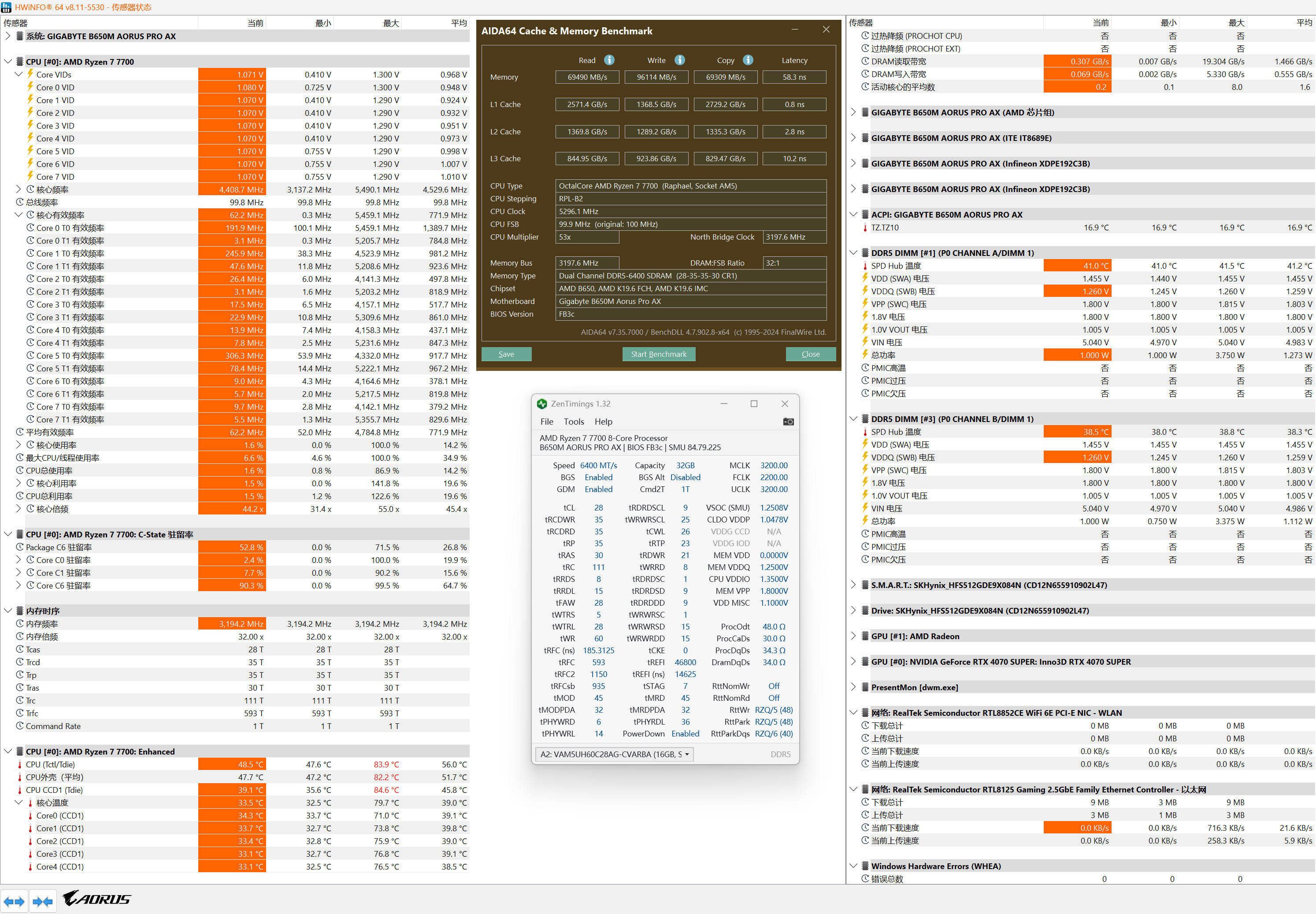Open the A2 memory module dropdown
The width and height of the screenshot is (1316, 914).
tap(614, 754)
